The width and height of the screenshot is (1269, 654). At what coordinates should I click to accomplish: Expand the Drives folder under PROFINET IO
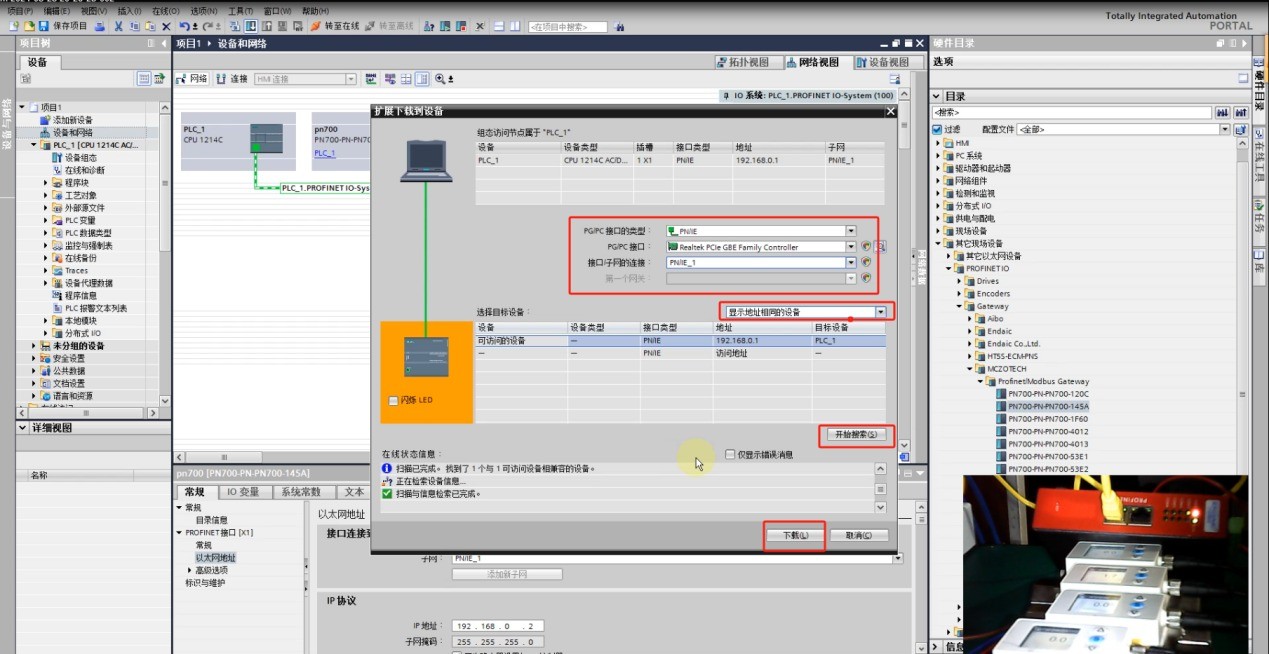point(959,281)
